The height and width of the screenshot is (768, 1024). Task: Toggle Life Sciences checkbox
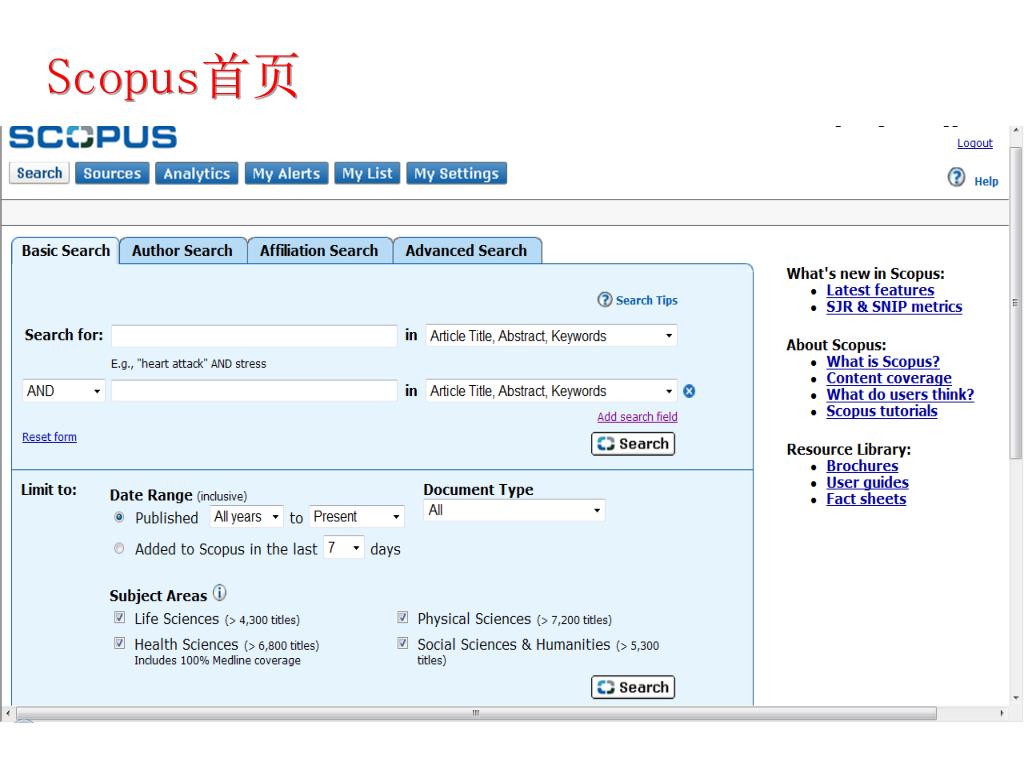coord(120,617)
